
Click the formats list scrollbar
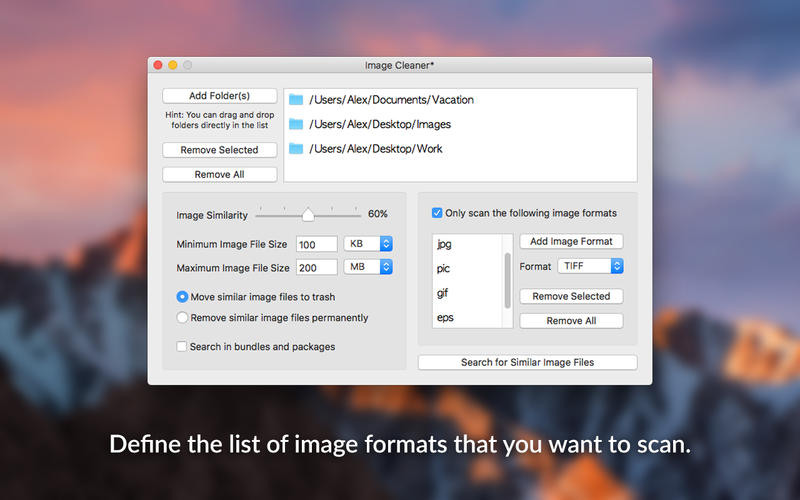pos(508,281)
